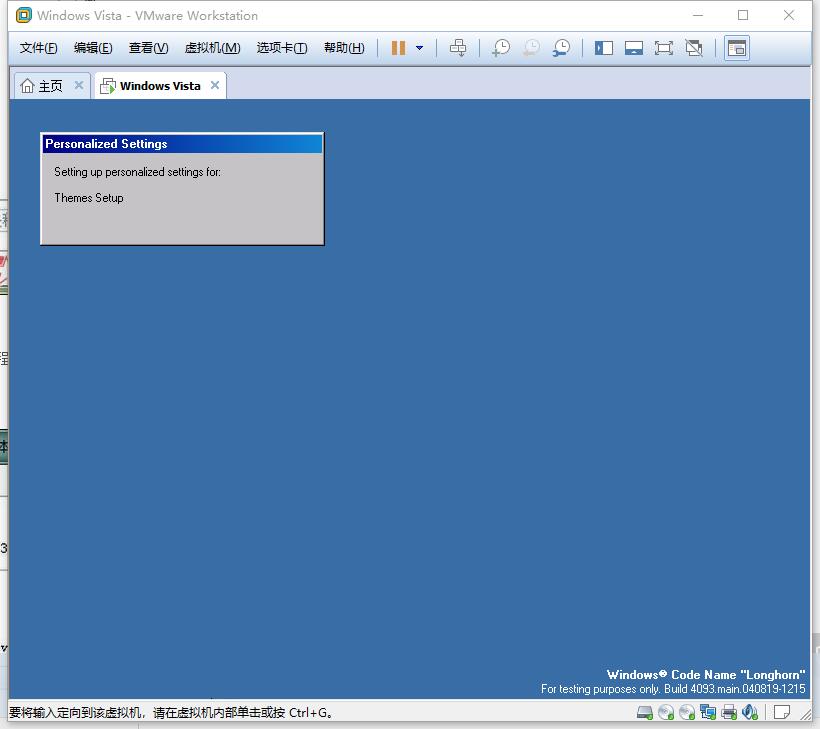Toggle the thumbnail bar view
Image resolution: width=820 pixels, height=729 pixels.
point(634,48)
